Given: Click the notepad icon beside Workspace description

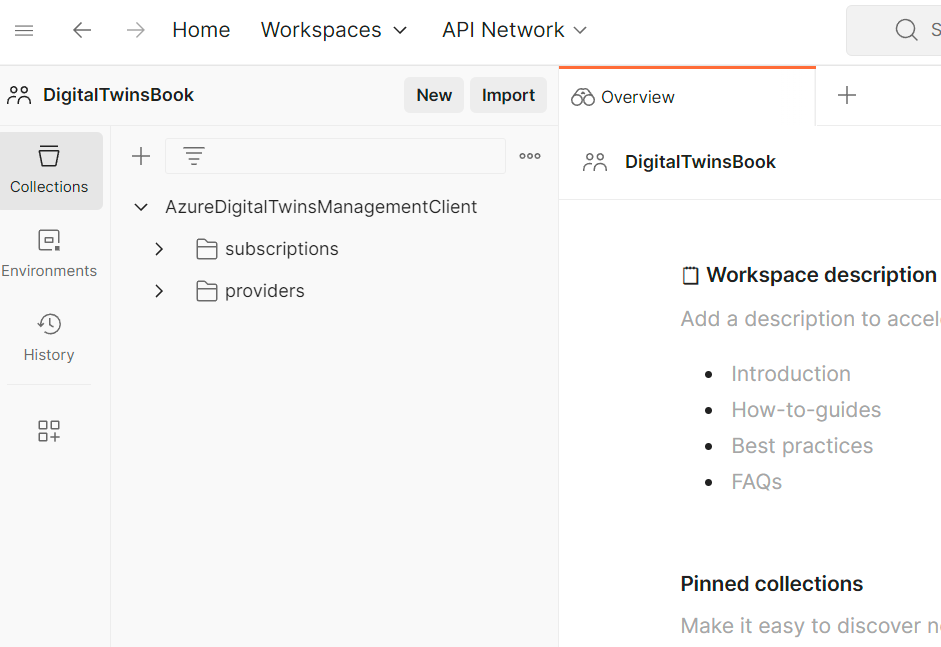Looking at the screenshot, I should (x=691, y=275).
